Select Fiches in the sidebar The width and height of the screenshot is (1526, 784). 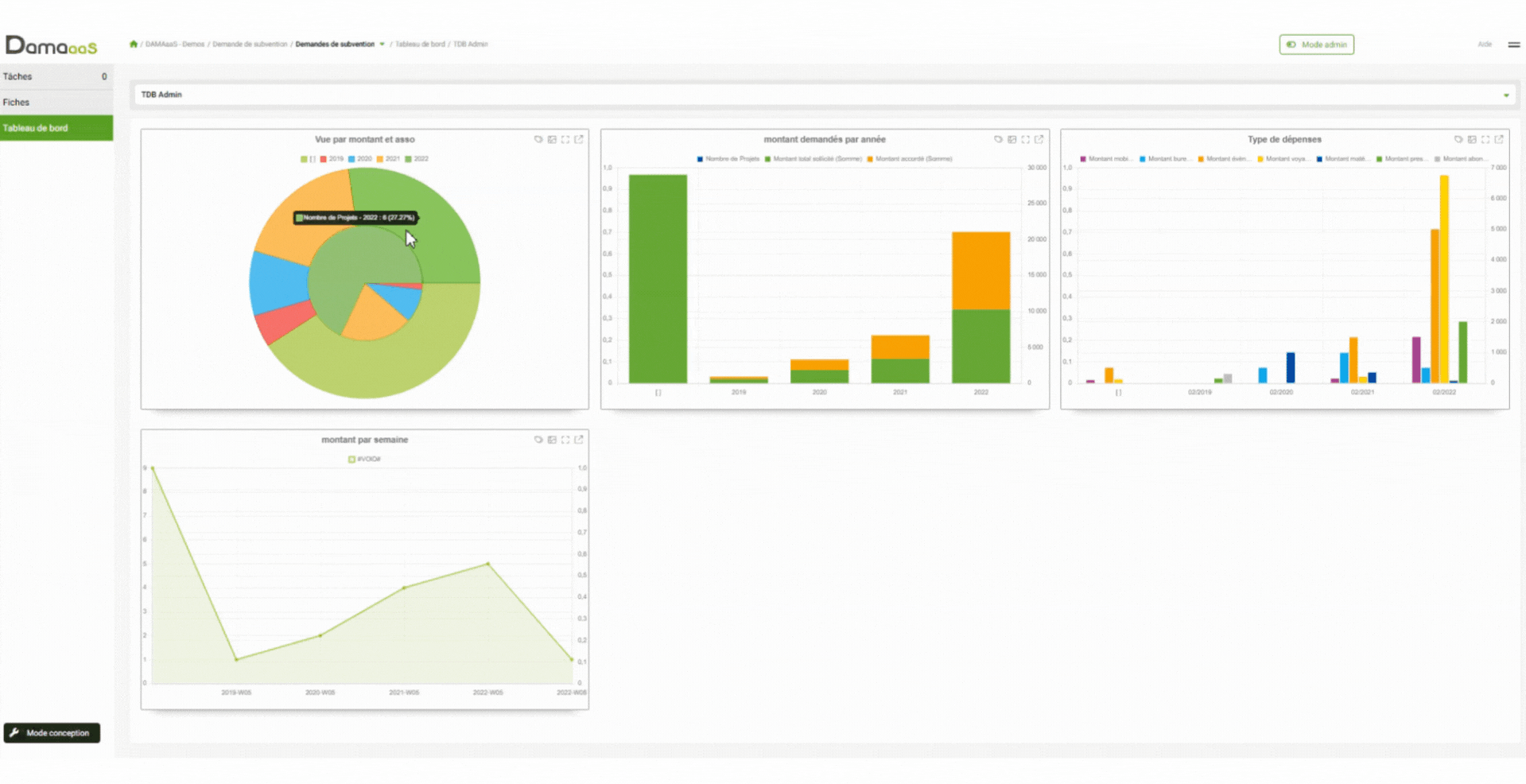pos(56,103)
